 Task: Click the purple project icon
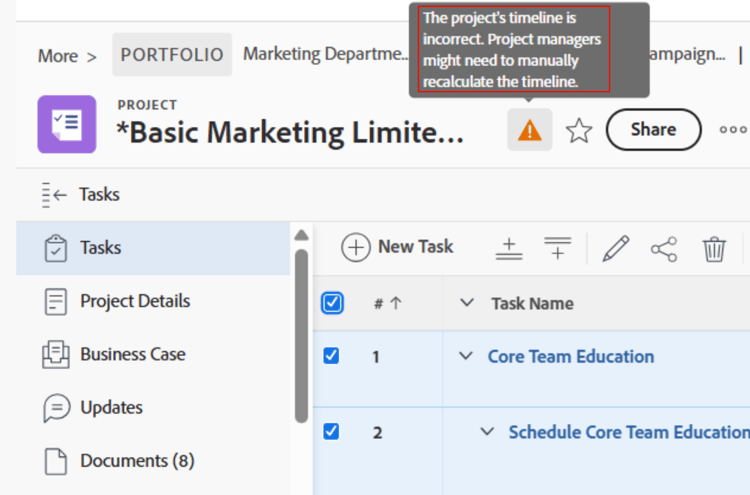click(x=67, y=125)
